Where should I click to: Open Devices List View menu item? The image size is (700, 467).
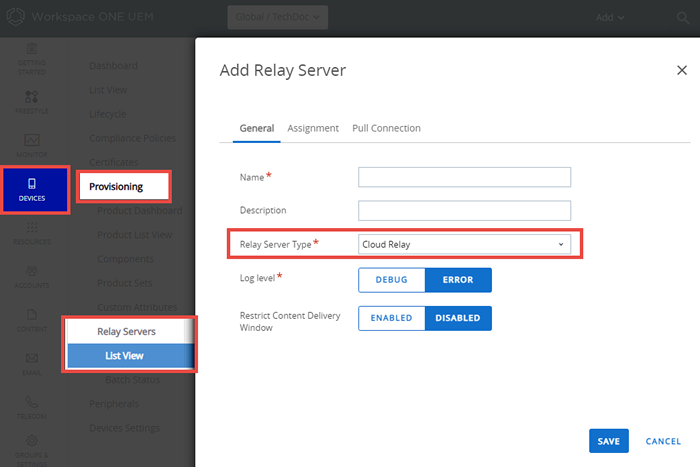tap(108, 90)
